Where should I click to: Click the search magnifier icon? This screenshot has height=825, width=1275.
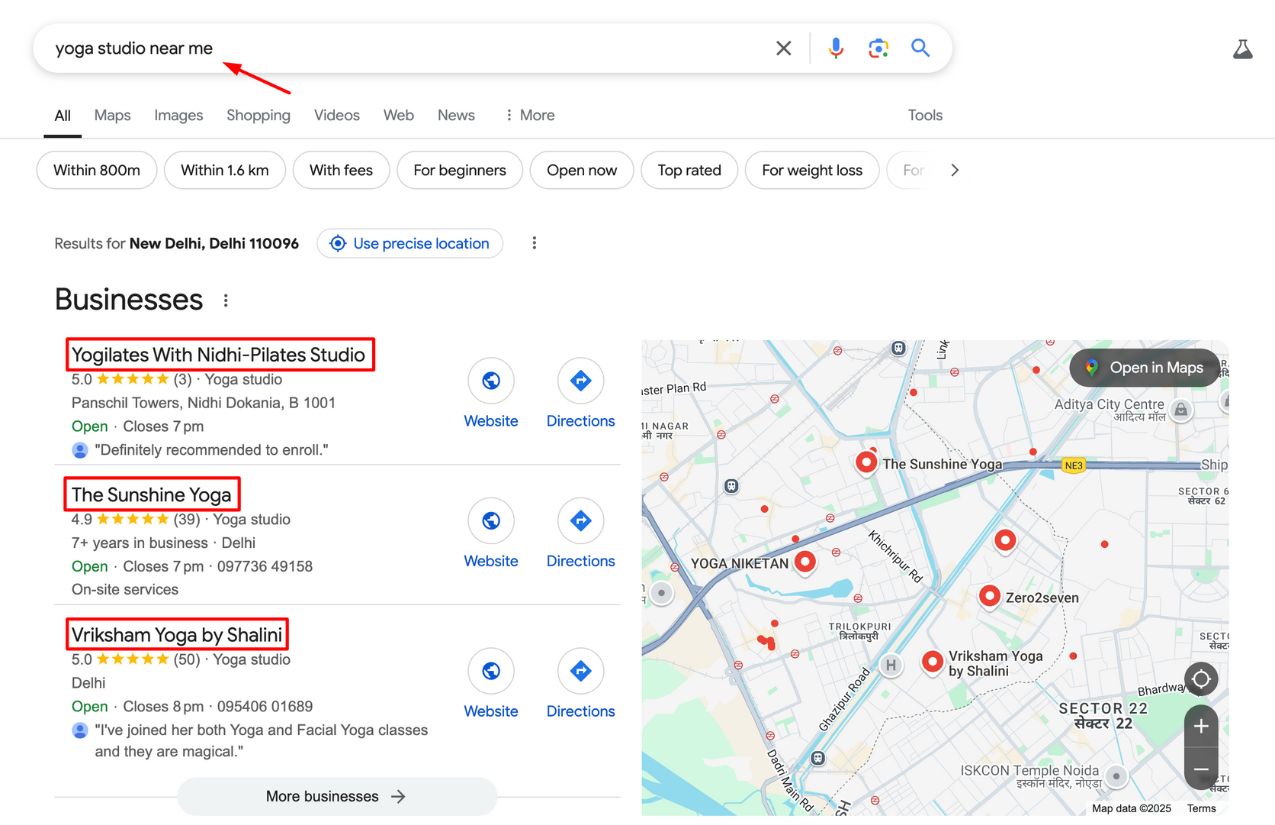click(x=920, y=47)
